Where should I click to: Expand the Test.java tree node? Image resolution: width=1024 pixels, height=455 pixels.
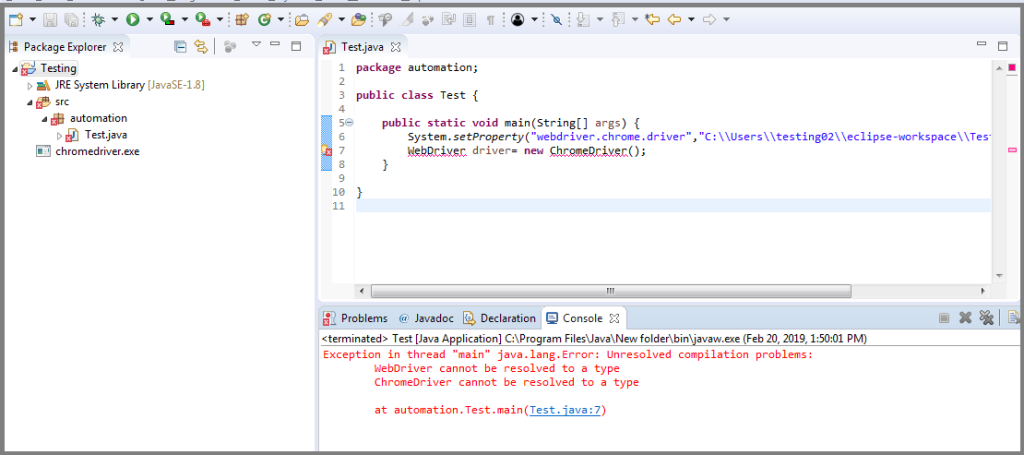(59, 135)
